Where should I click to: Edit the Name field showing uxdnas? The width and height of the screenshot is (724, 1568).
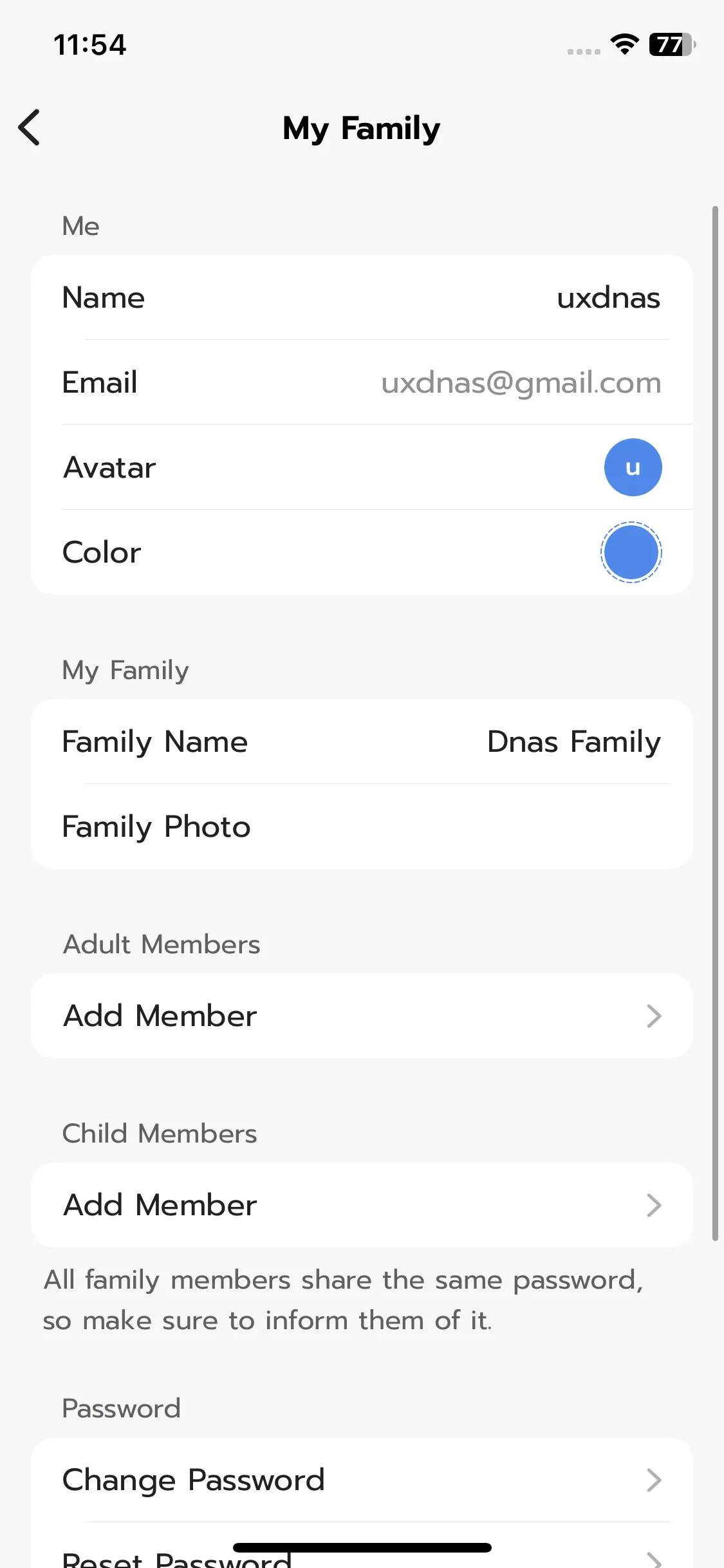pos(608,298)
